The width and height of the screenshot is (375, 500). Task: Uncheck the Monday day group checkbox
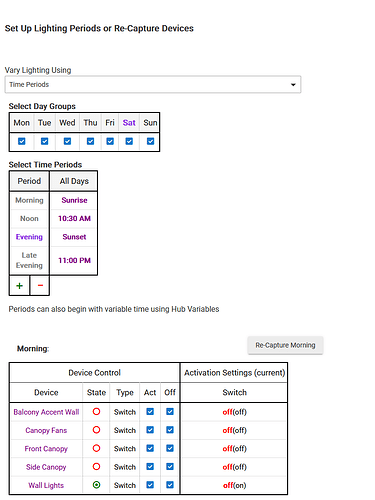pos(22,141)
